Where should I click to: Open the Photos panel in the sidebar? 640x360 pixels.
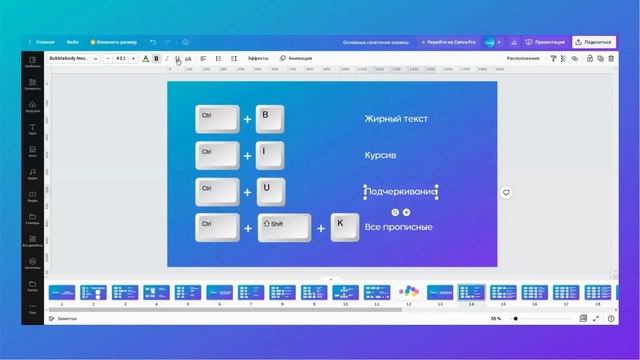pyautogui.click(x=33, y=151)
